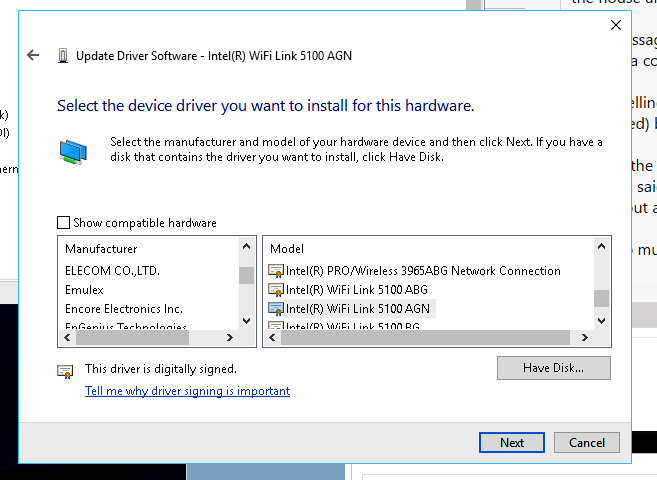Click the digitally signed certificate icon
This screenshot has width=657, height=480.
(x=65, y=371)
